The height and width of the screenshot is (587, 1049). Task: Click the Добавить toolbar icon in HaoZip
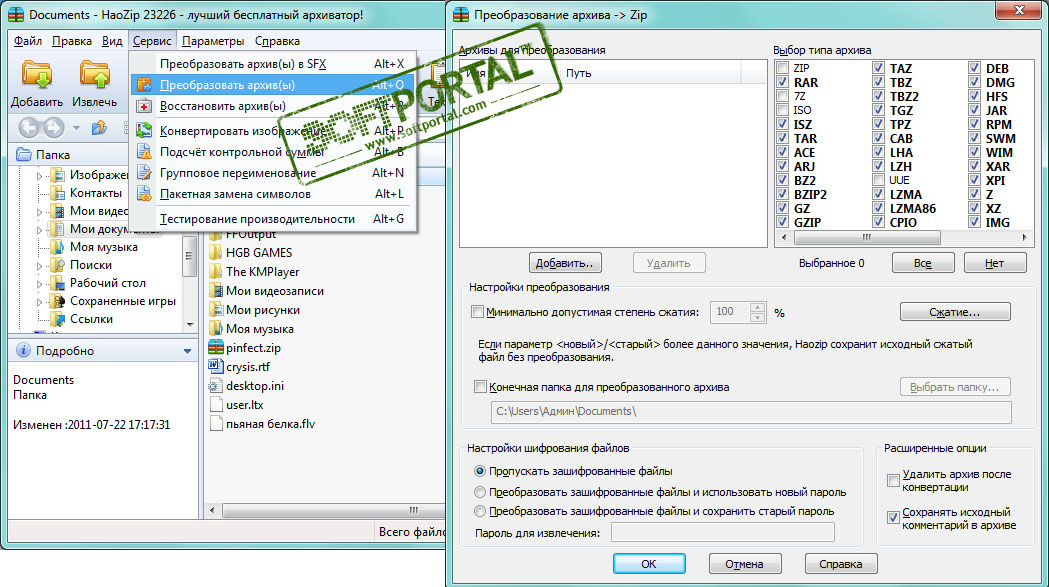pyautogui.click(x=36, y=74)
